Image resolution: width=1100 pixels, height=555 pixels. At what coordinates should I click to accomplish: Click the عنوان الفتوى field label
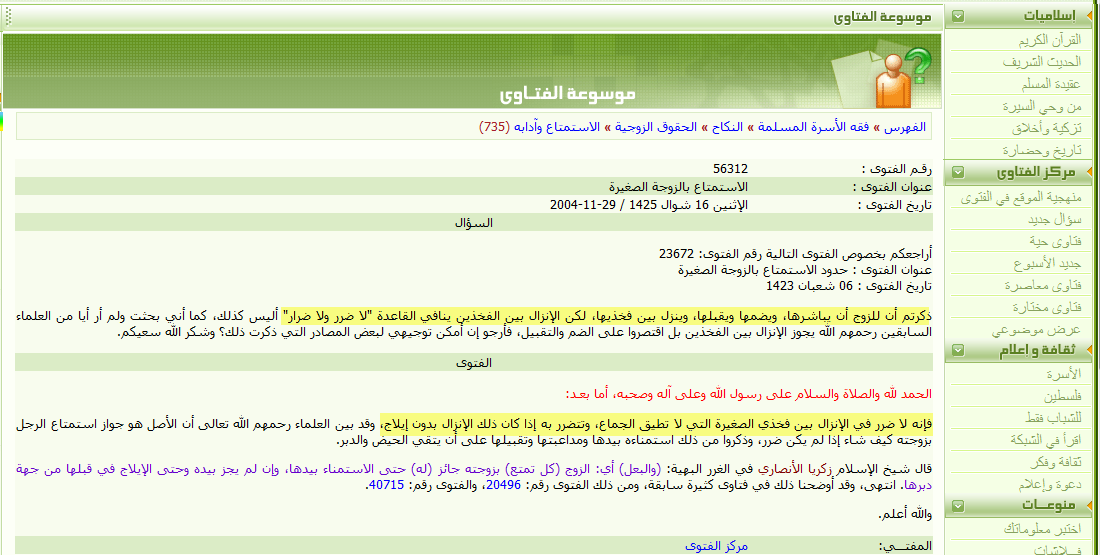(892, 187)
